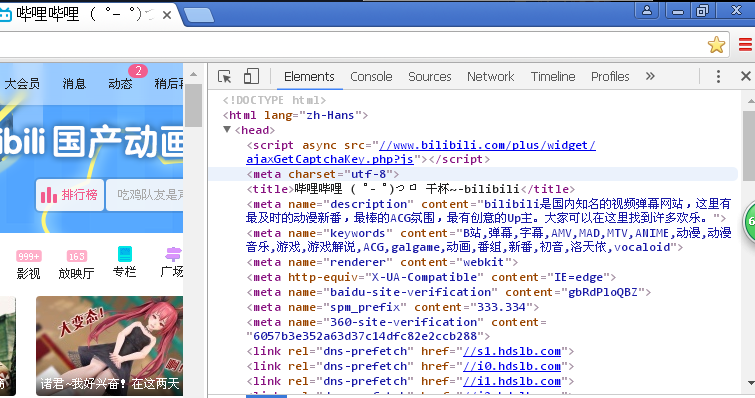Open 大会员 in bilibili navigation
The width and height of the screenshot is (755, 398).
(x=22, y=84)
